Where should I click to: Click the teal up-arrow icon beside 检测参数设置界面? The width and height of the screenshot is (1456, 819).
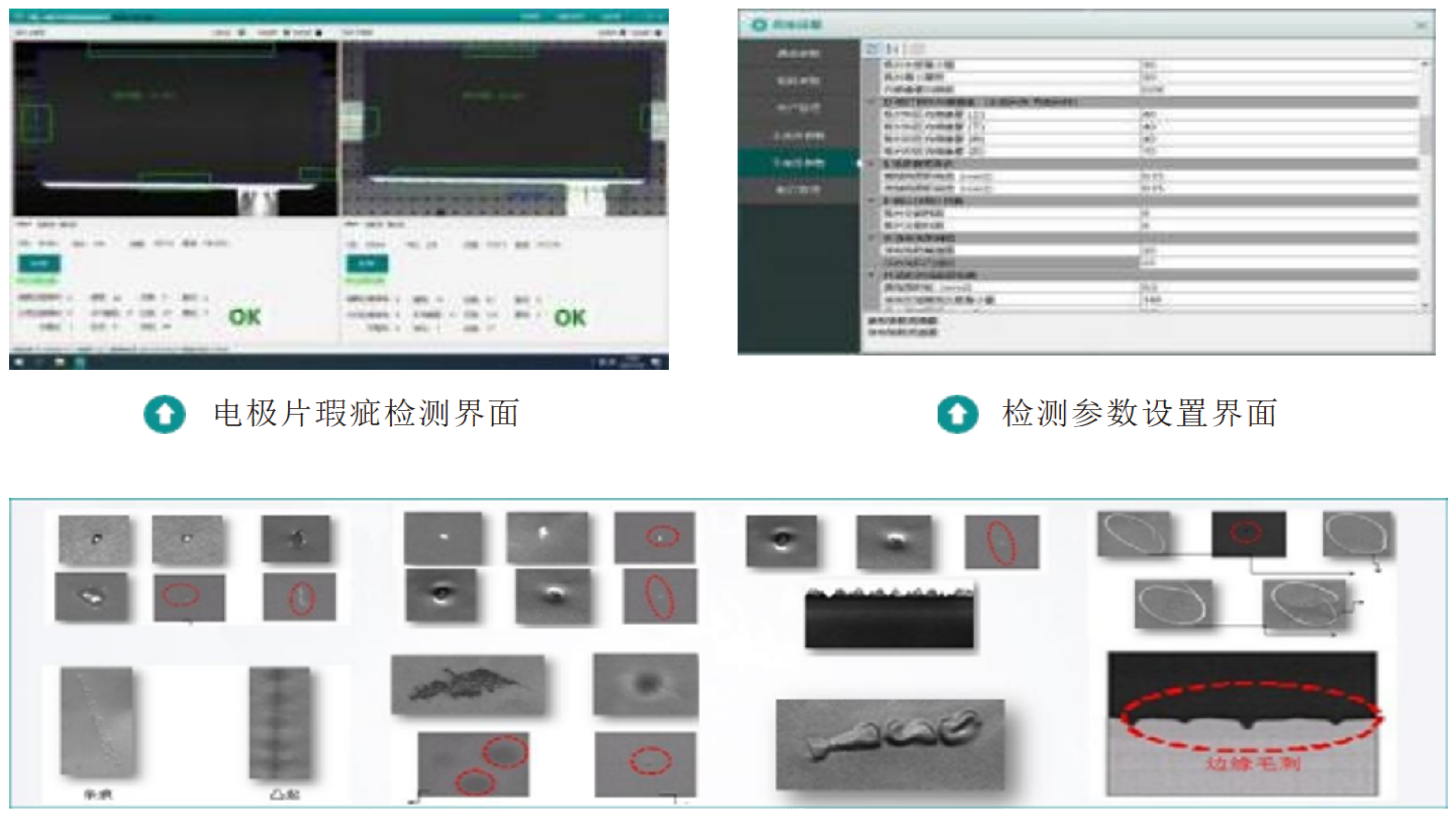pos(958,414)
